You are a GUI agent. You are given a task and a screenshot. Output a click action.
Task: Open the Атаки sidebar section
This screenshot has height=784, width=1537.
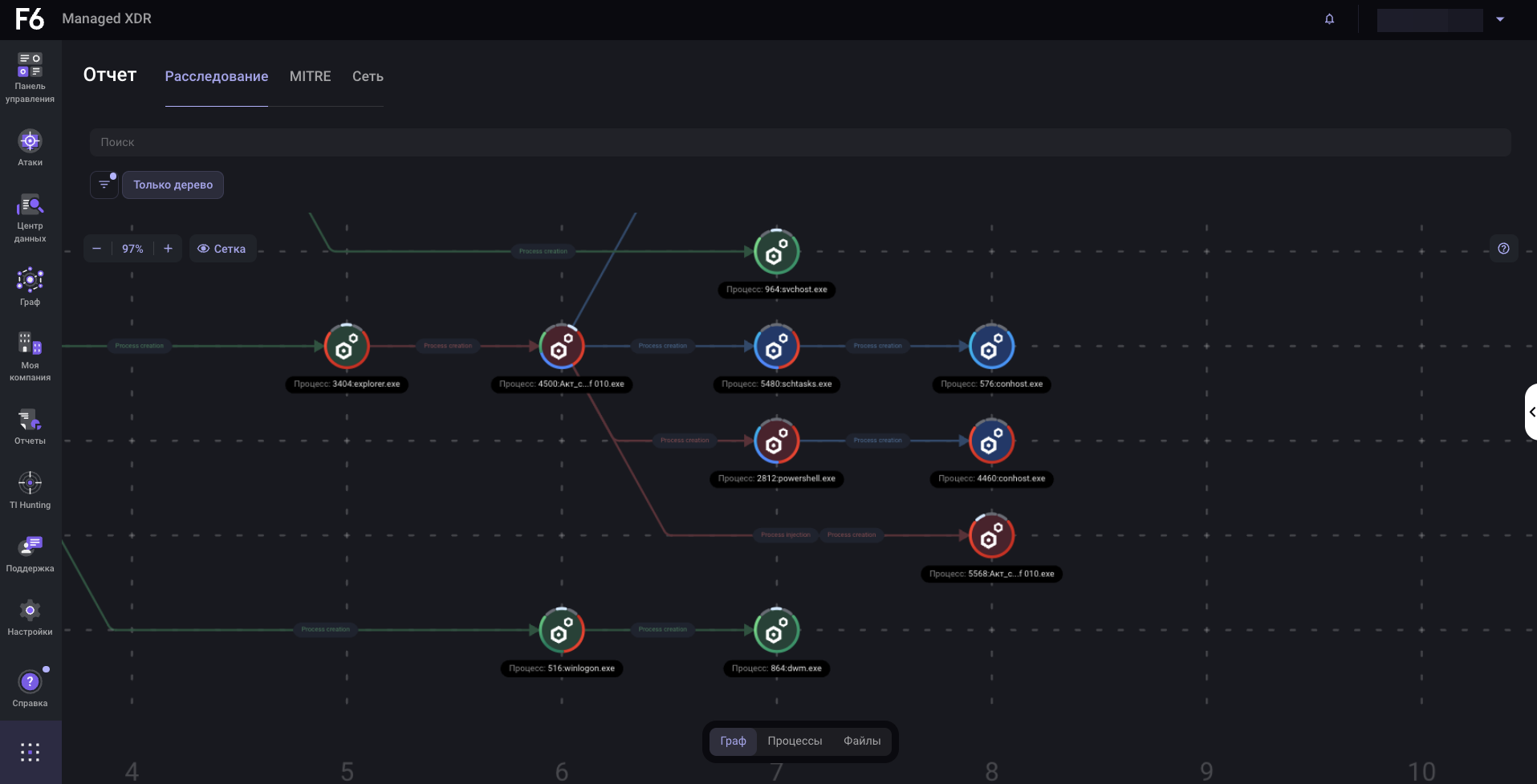click(x=30, y=148)
